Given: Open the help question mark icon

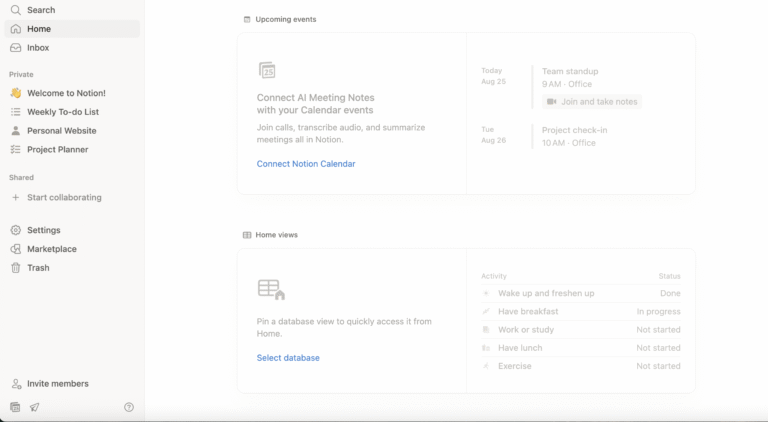Looking at the screenshot, I should [129, 407].
